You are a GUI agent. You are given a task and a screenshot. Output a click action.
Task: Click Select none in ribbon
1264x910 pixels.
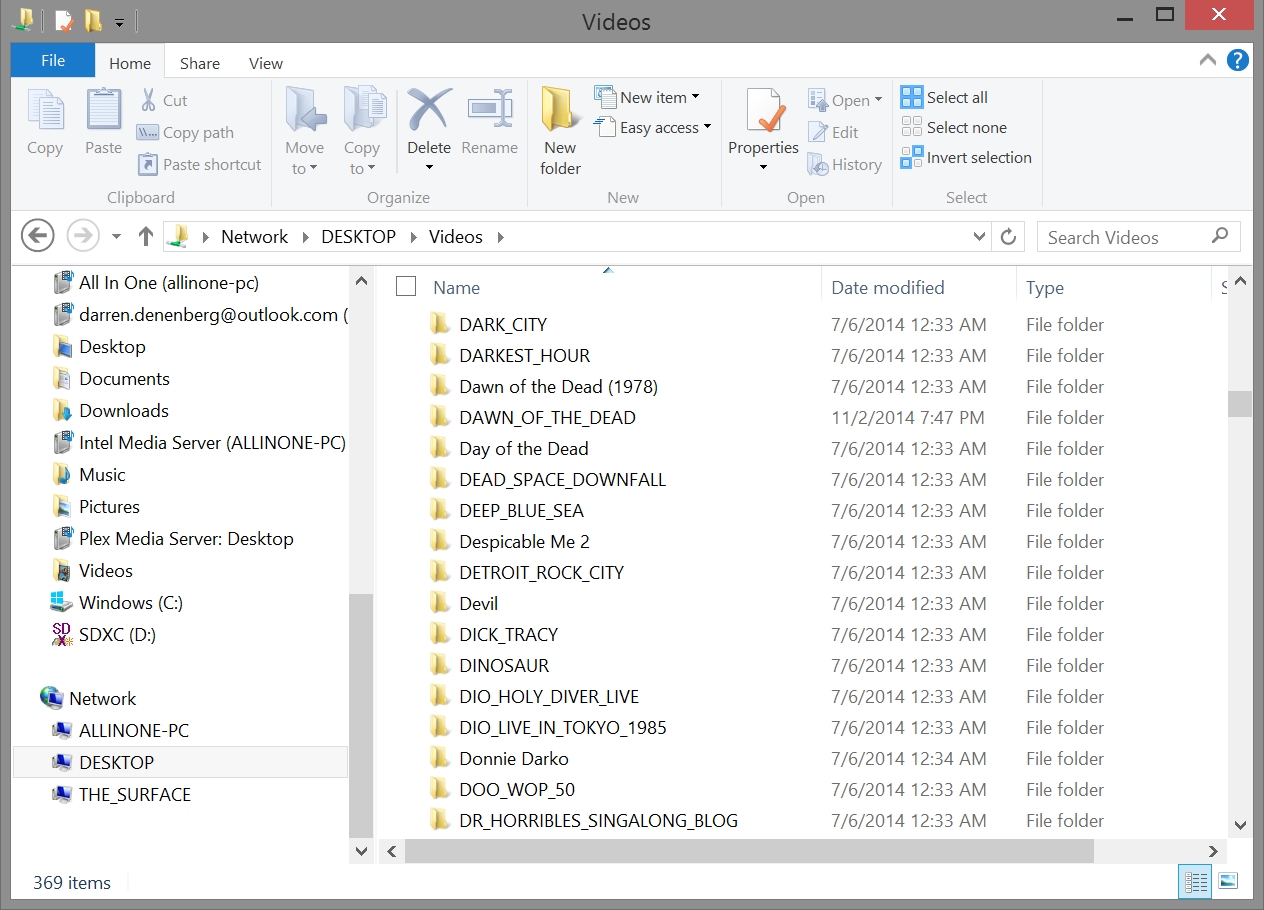955,127
